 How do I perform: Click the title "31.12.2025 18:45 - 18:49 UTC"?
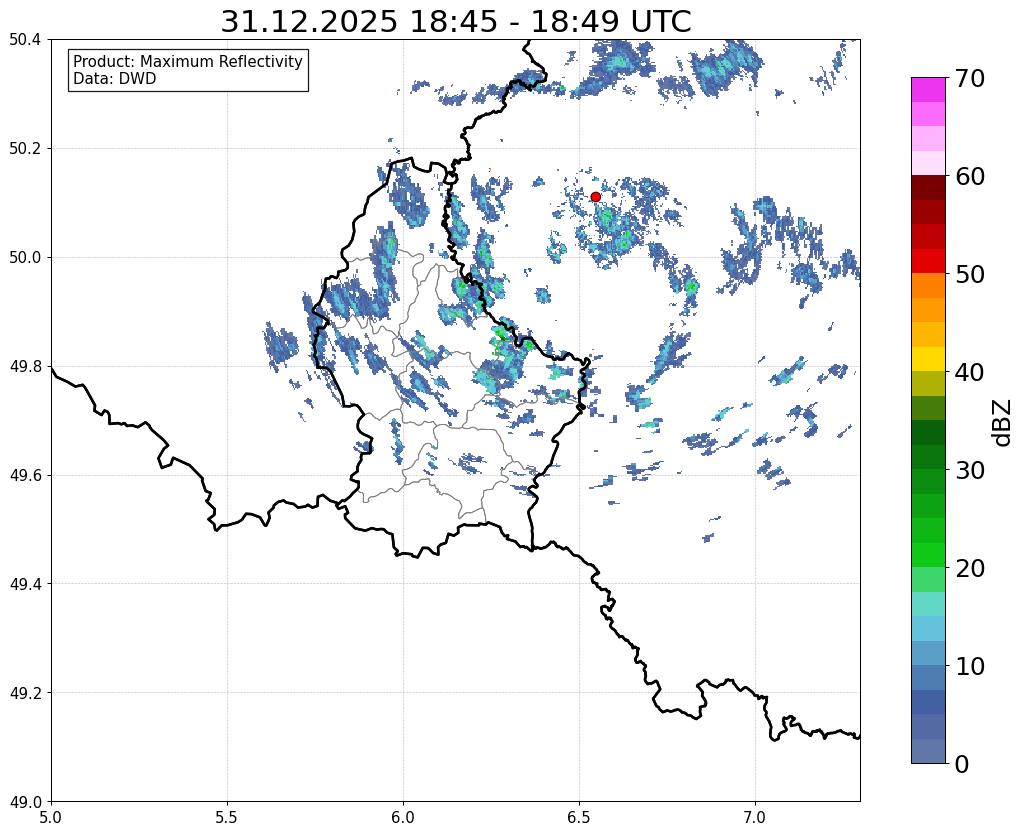click(455, 22)
